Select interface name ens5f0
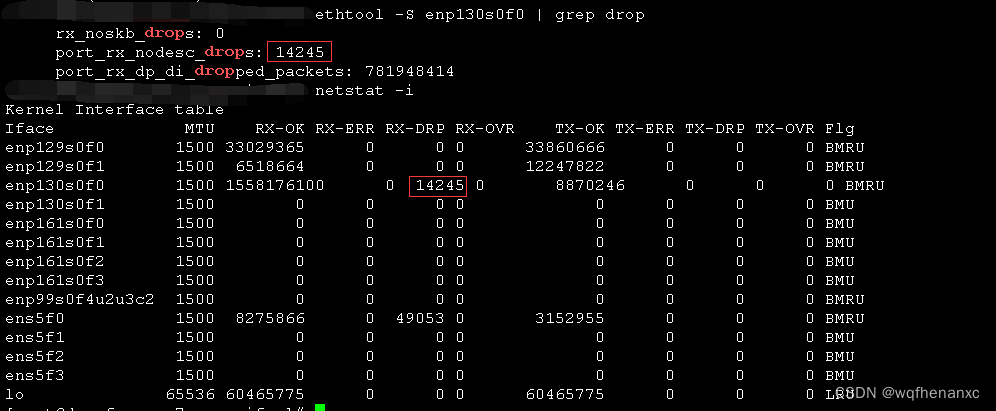This screenshot has height=411, width=996. [x=35, y=318]
